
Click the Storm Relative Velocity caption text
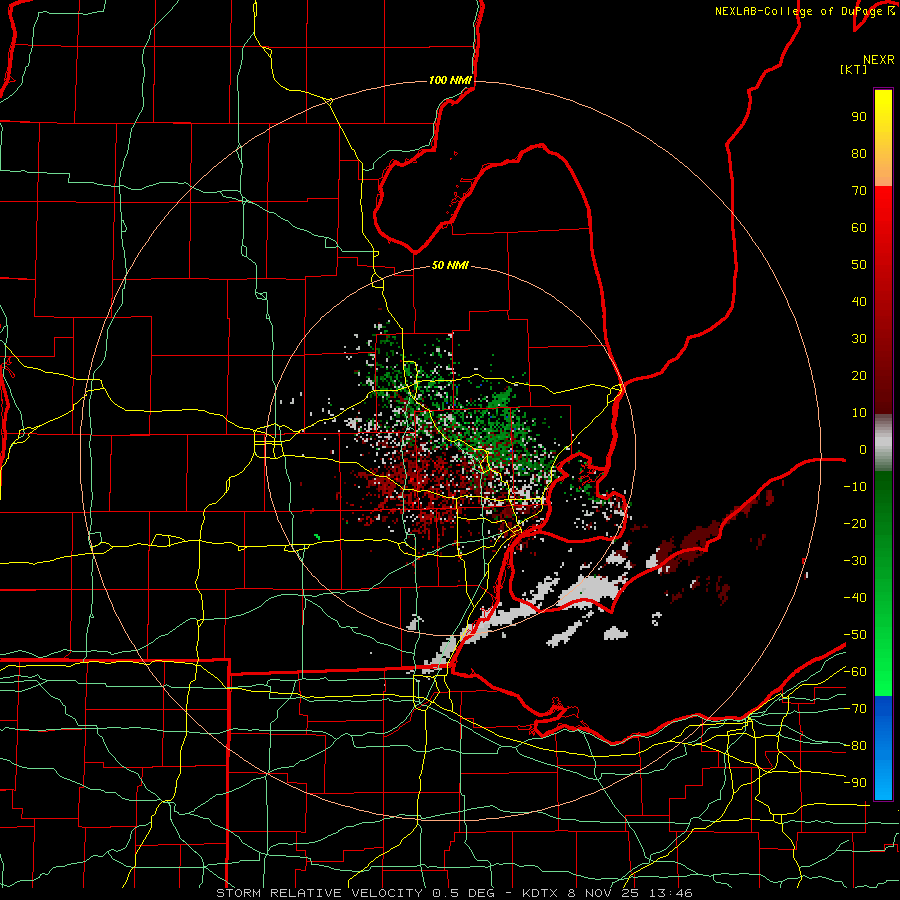455,893
